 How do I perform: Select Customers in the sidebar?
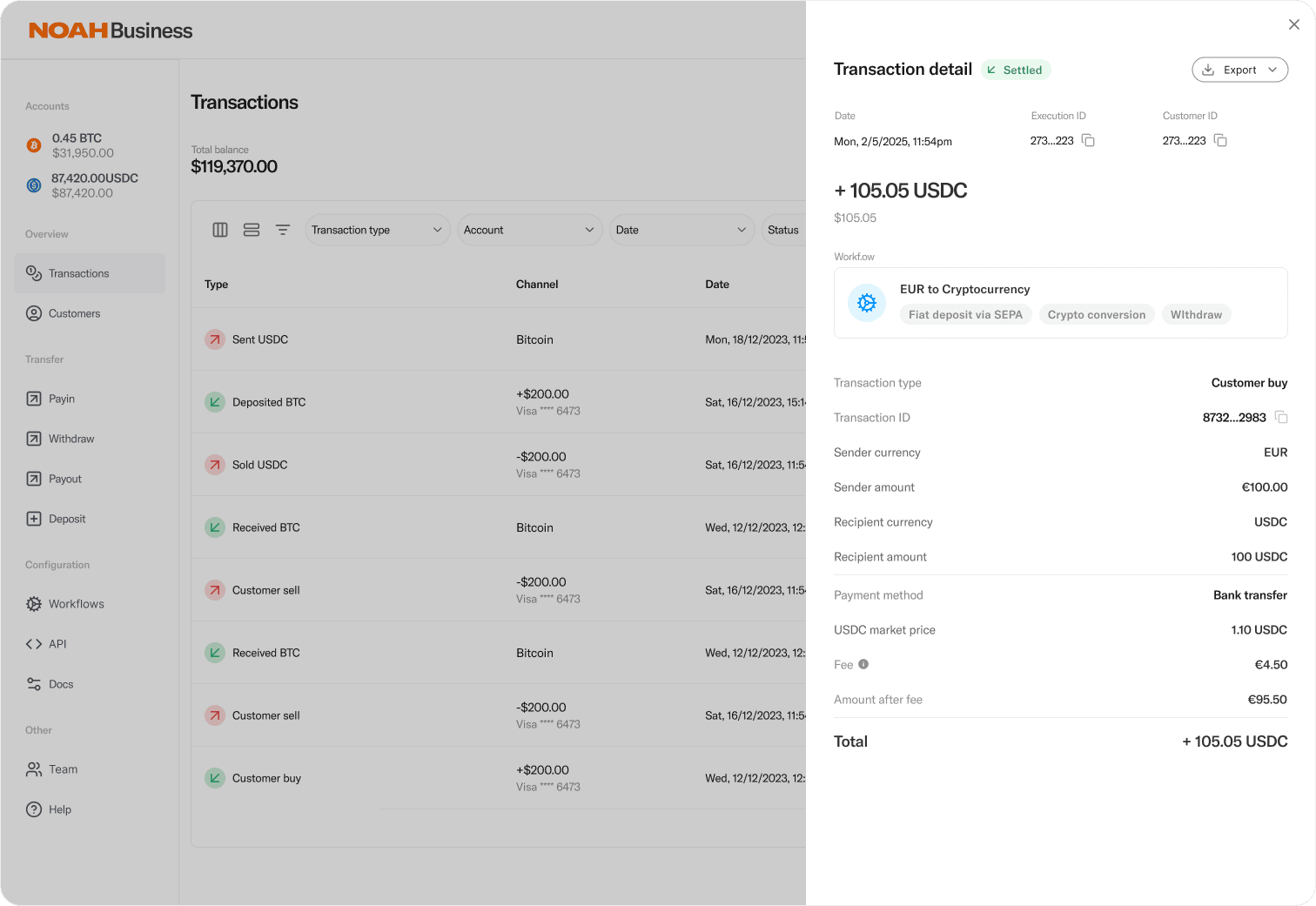73,313
